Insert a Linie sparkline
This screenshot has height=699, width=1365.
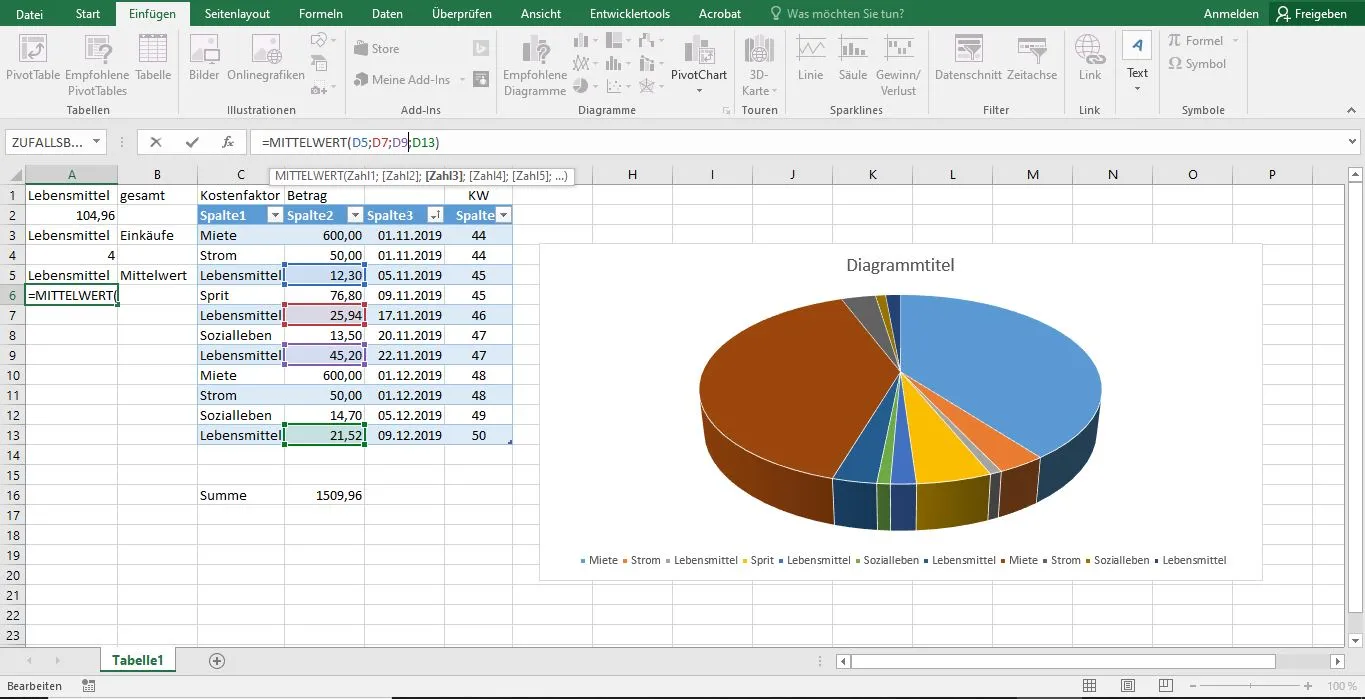(810, 62)
